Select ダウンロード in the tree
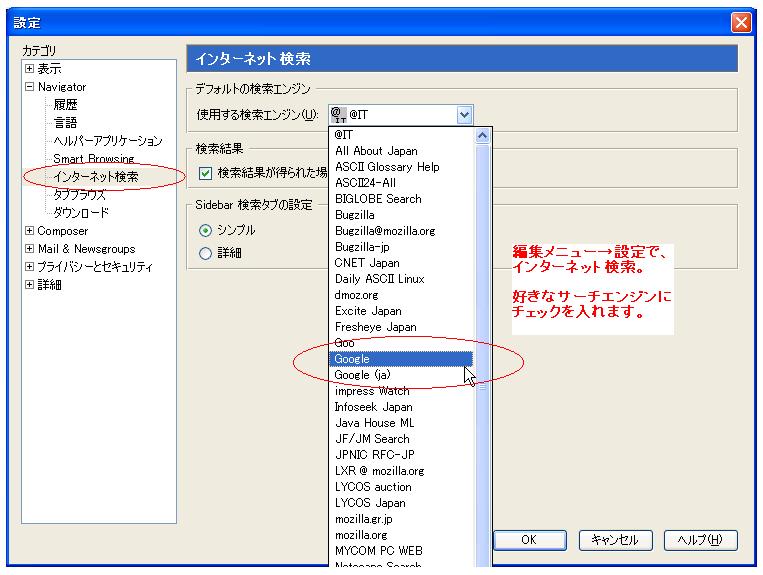 [x=81, y=213]
